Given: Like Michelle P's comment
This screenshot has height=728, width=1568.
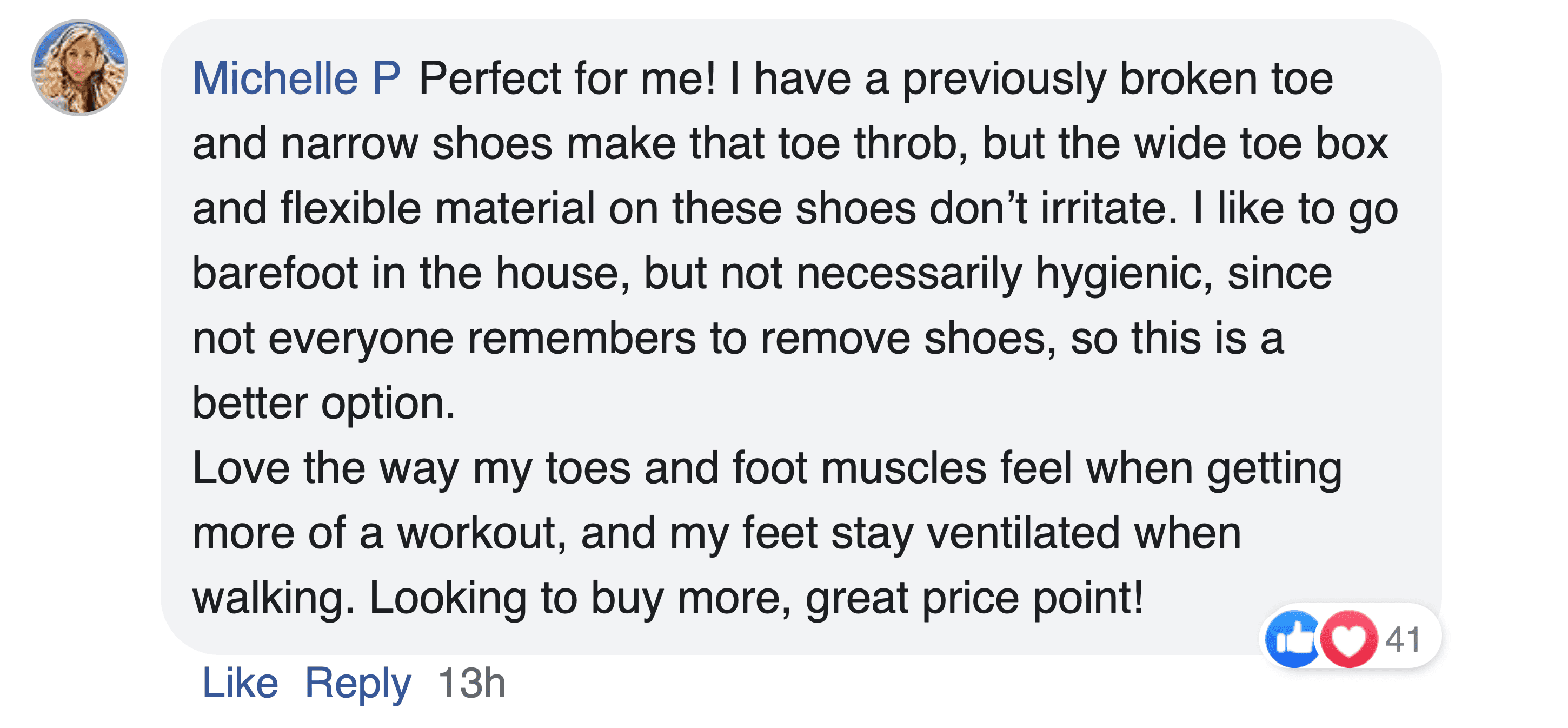Looking at the screenshot, I should [x=240, y=683].
